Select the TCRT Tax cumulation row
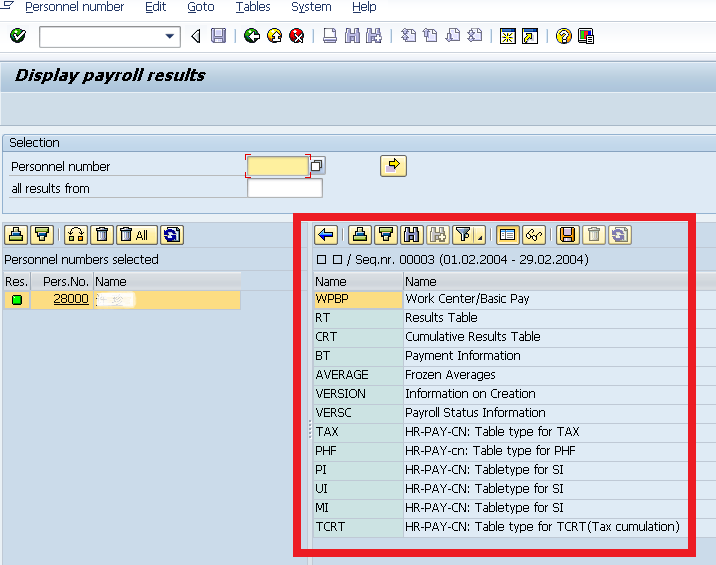Viewport: 716px width, 565px height. coord(501,527)
